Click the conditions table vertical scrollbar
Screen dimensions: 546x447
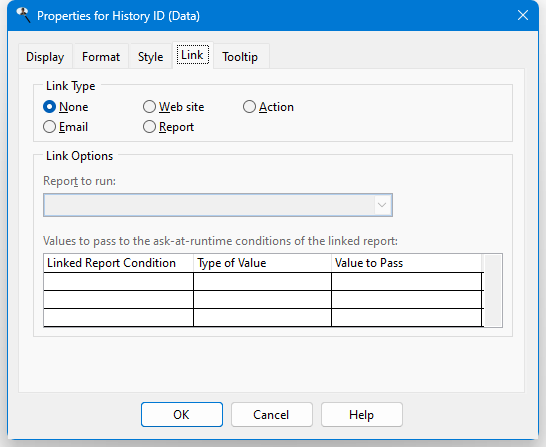(x=493, y=290)
